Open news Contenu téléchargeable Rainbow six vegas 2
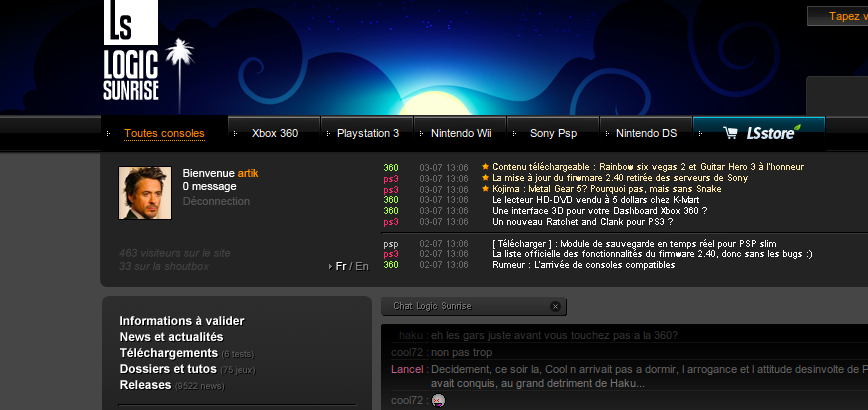The width and height of the screenshot is (868, 410). pos(648,167)
